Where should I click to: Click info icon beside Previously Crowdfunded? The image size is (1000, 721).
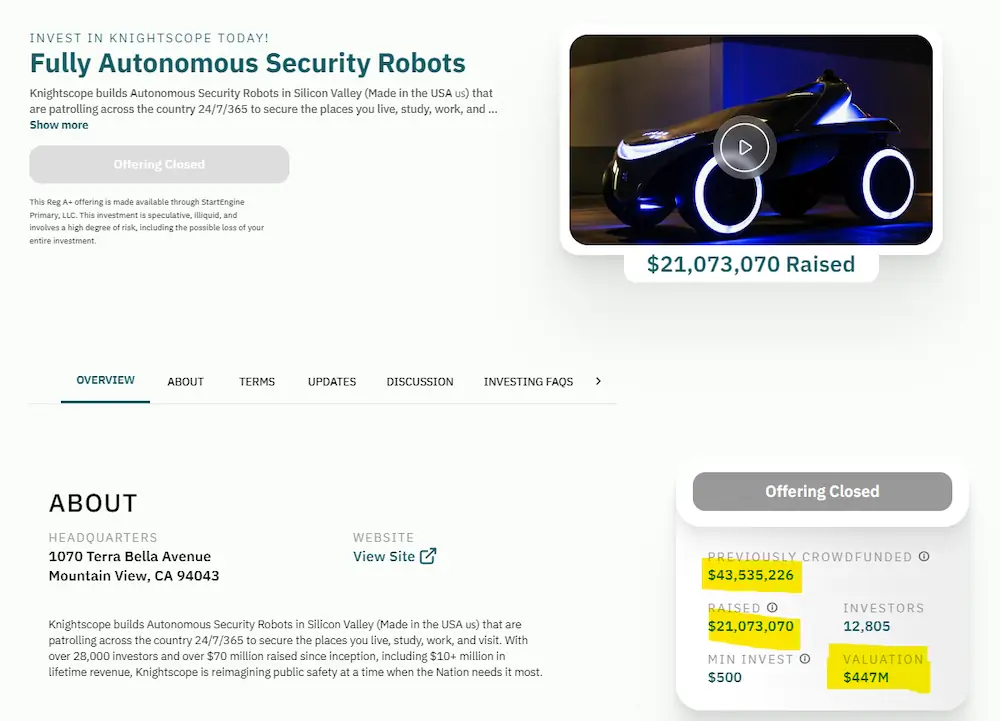click(x=924, y=557)
